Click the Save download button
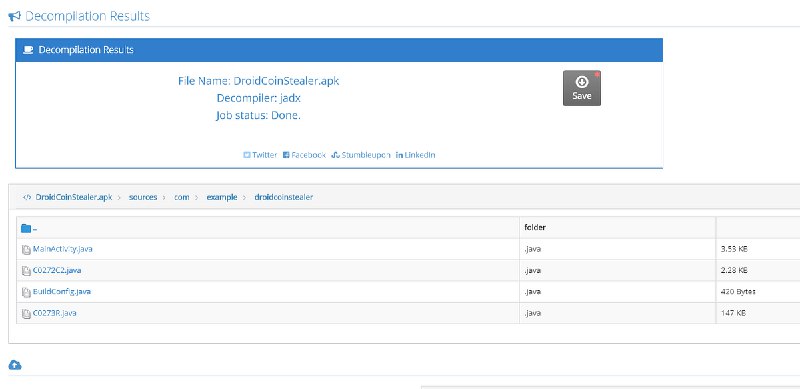Viewport: 800px width, 389px height. coord(582,88)
